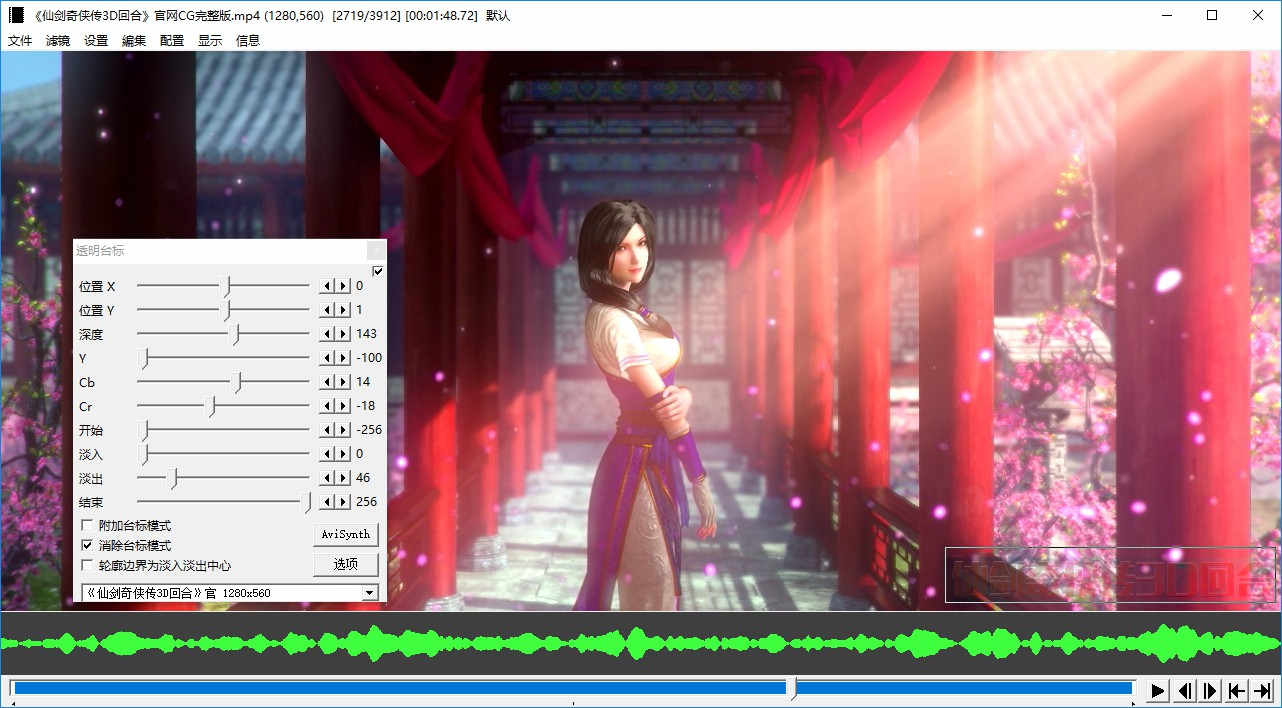Viewport: 1282px width, 708px height.
Task: Click the right arrow for 深度
Action: point(344,334)
